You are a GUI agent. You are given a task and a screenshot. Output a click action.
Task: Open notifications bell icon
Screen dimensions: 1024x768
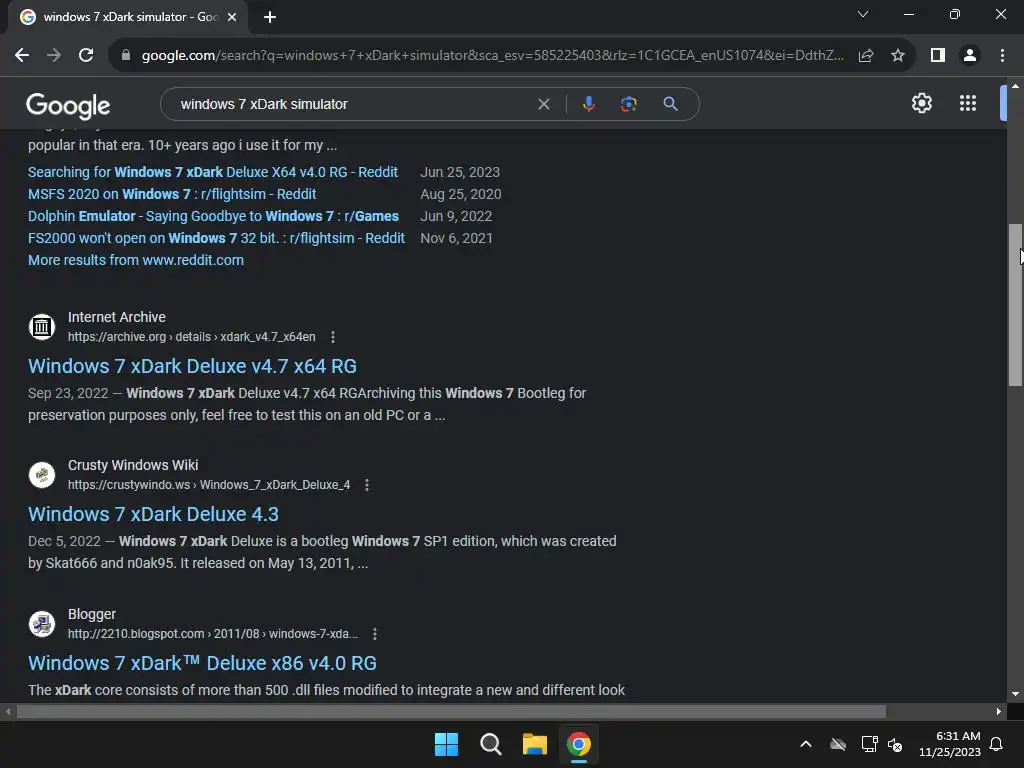pyautogui.click(x=996, y=744)
